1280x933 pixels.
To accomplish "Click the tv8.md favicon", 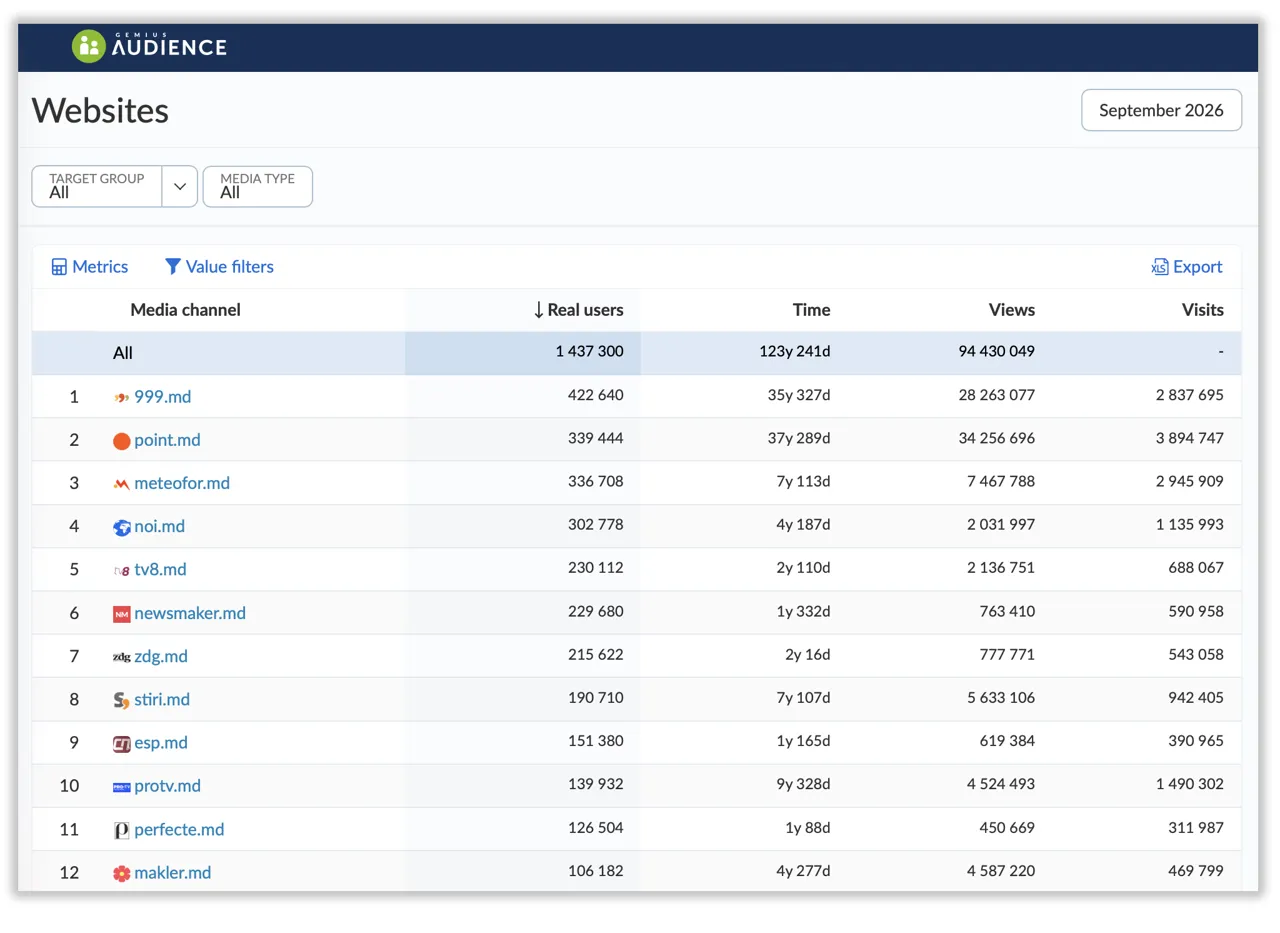I will pyautogui.click(x=121, y=570).
